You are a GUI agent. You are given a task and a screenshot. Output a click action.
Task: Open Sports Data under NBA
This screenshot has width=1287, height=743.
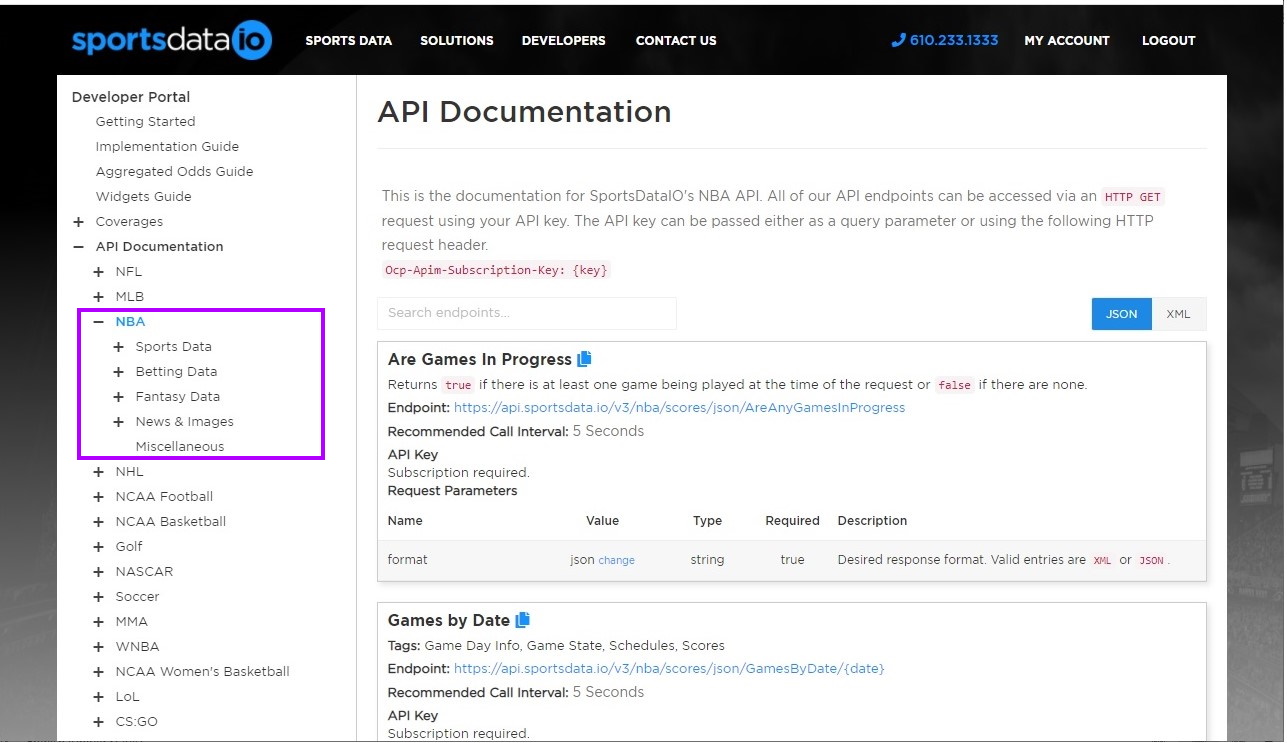174,347
